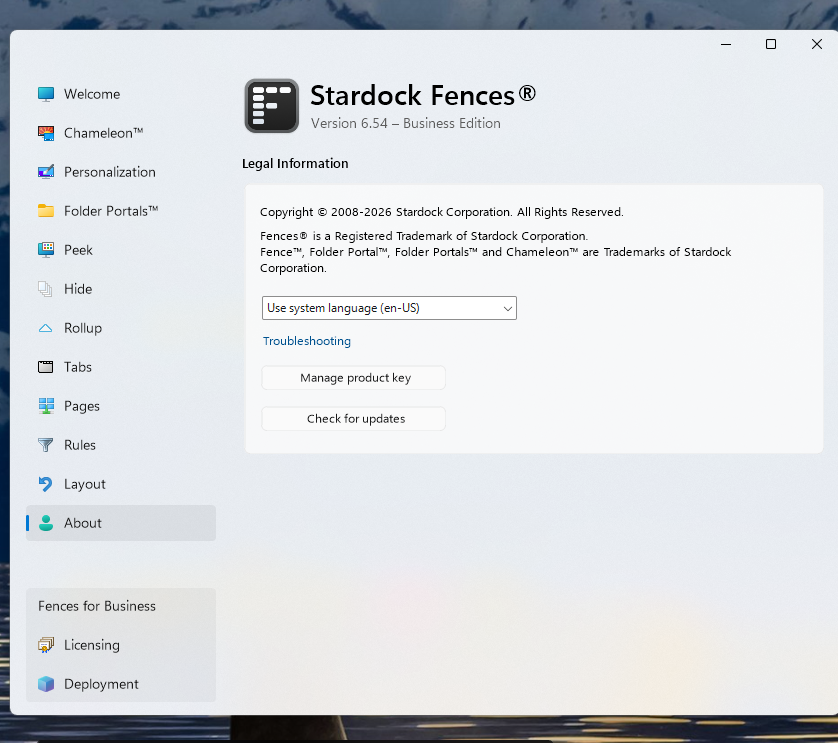Minimize the Fences window
The height and width of the screenshot is (743, 838).
726,44
